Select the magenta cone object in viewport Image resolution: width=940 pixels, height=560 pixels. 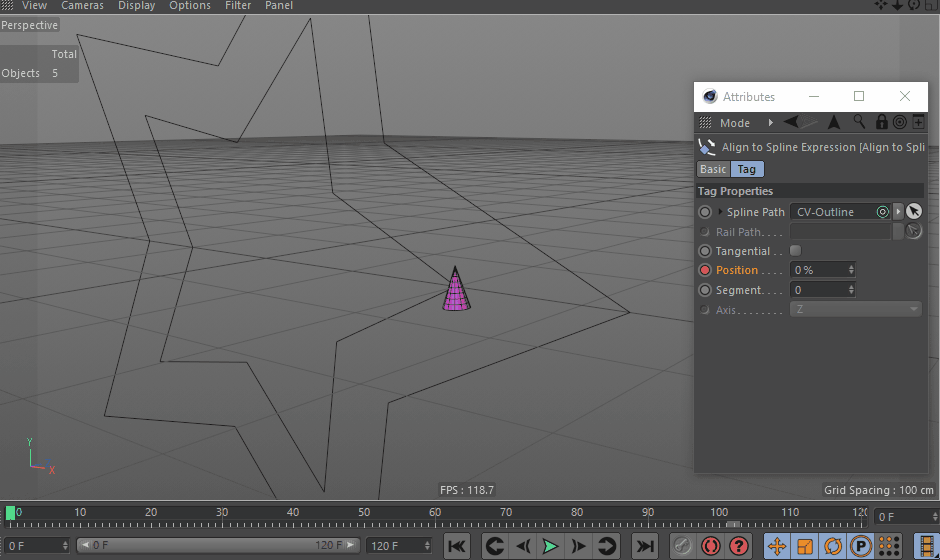coord(456,290)
